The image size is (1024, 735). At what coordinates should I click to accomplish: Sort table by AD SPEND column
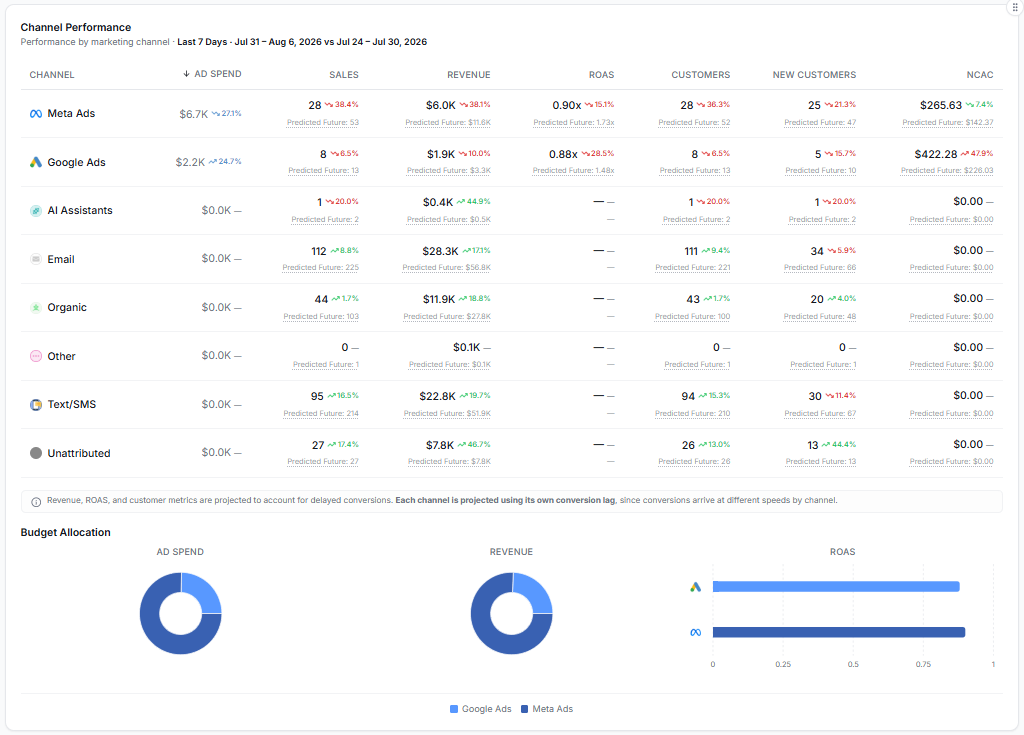212,74
